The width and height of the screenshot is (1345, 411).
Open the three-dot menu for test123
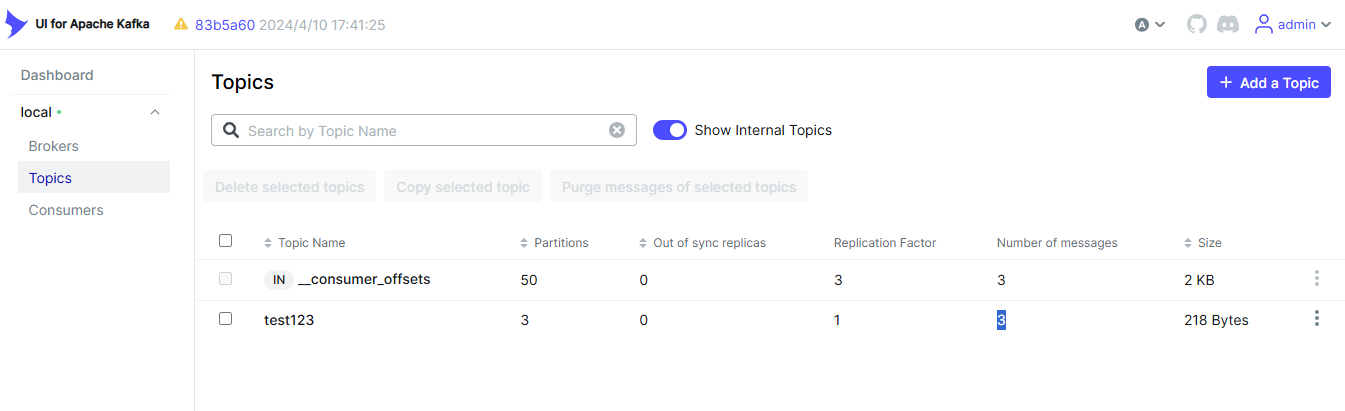click(x=1316, y=319)
